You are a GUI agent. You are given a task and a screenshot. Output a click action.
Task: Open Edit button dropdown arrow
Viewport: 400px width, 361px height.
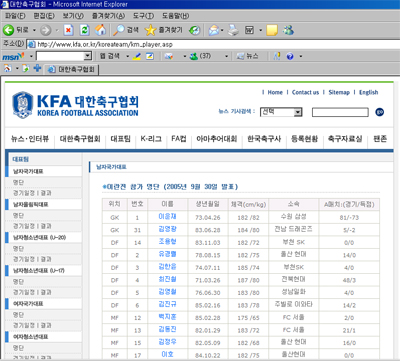260,30
